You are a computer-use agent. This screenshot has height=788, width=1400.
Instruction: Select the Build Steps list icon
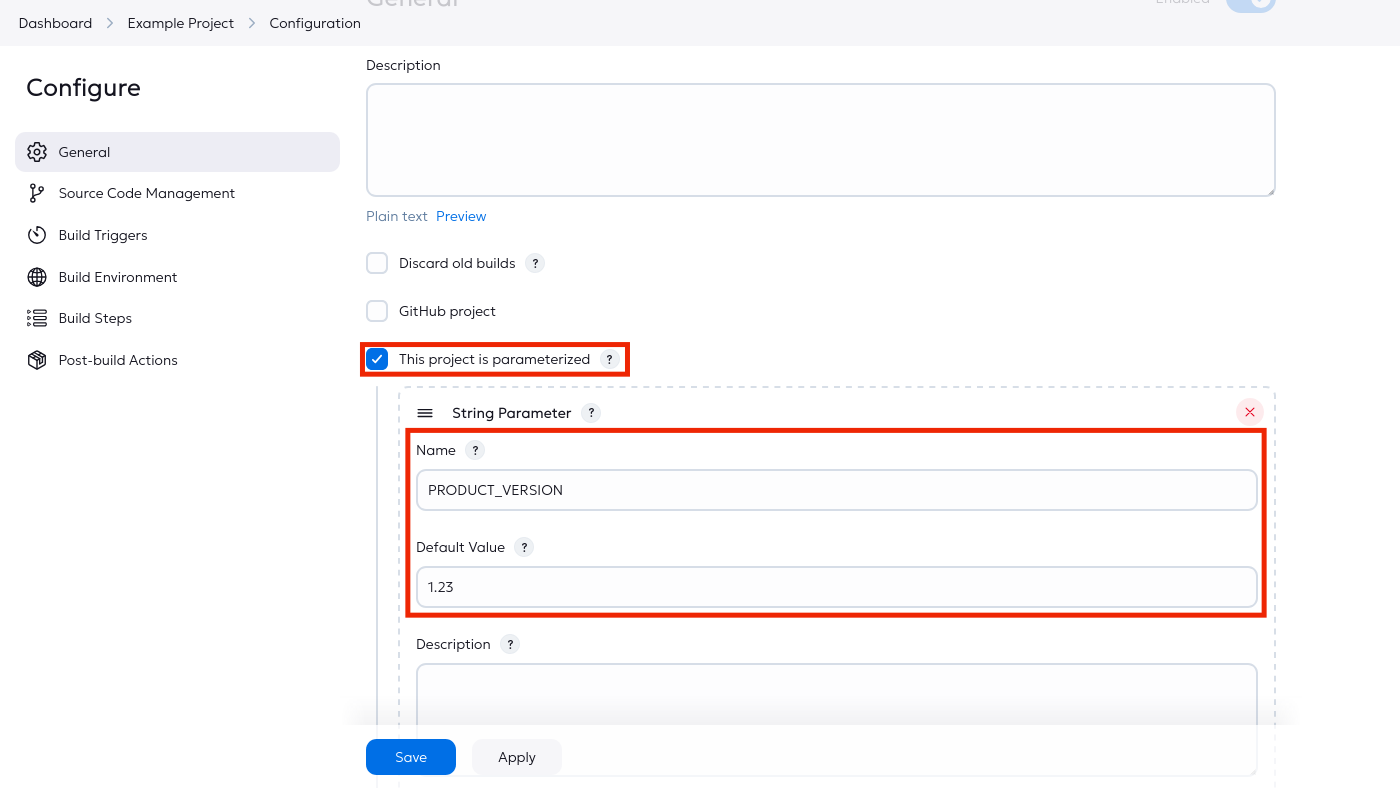click(37, 317)
